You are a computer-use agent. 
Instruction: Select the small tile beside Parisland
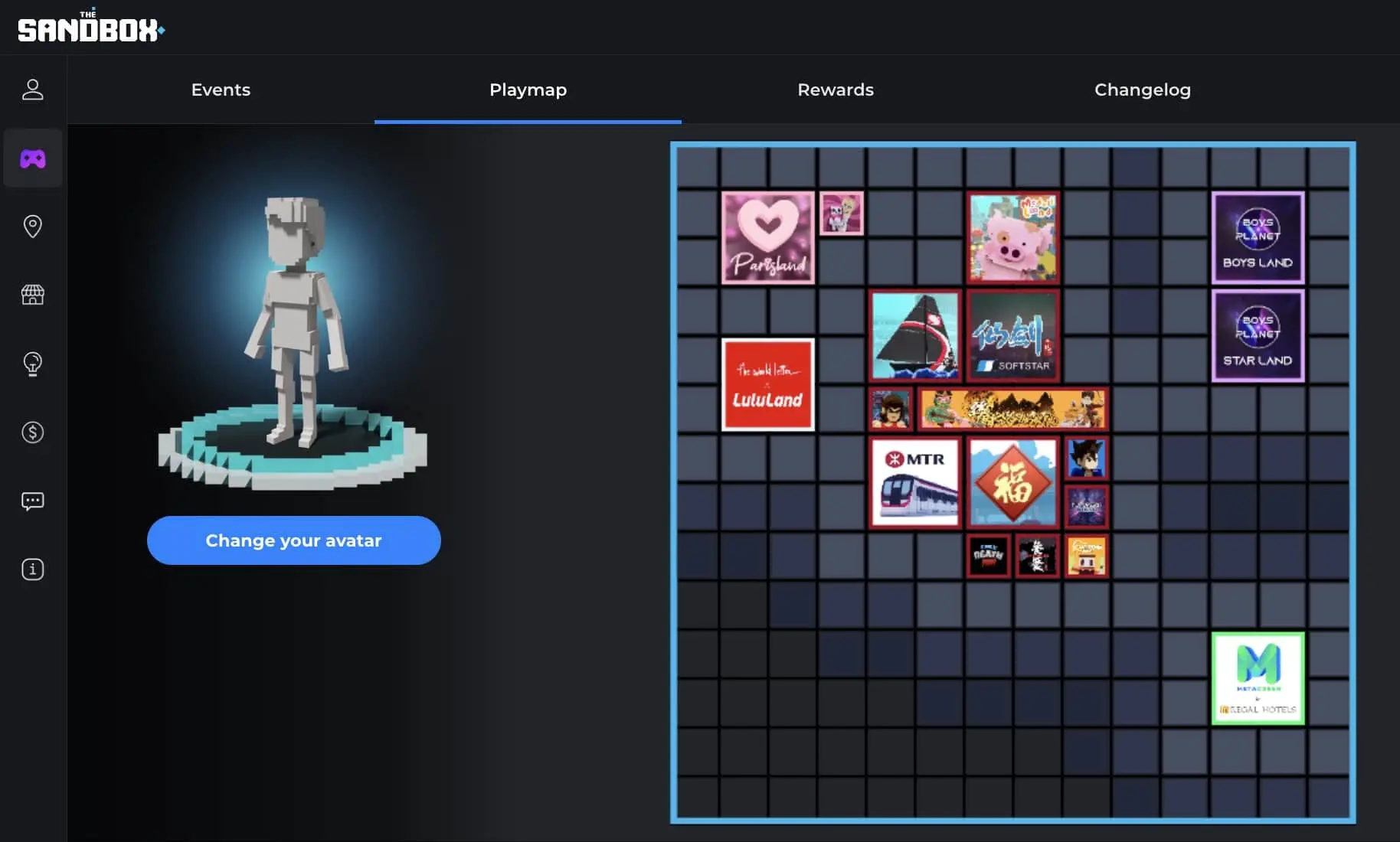(x=842, y=213)
